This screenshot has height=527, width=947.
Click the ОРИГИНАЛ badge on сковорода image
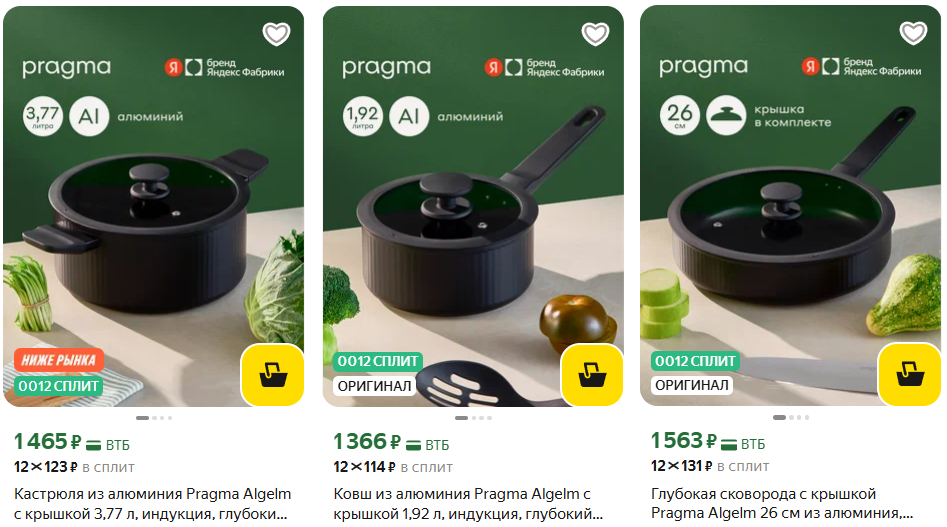point(692,385)
